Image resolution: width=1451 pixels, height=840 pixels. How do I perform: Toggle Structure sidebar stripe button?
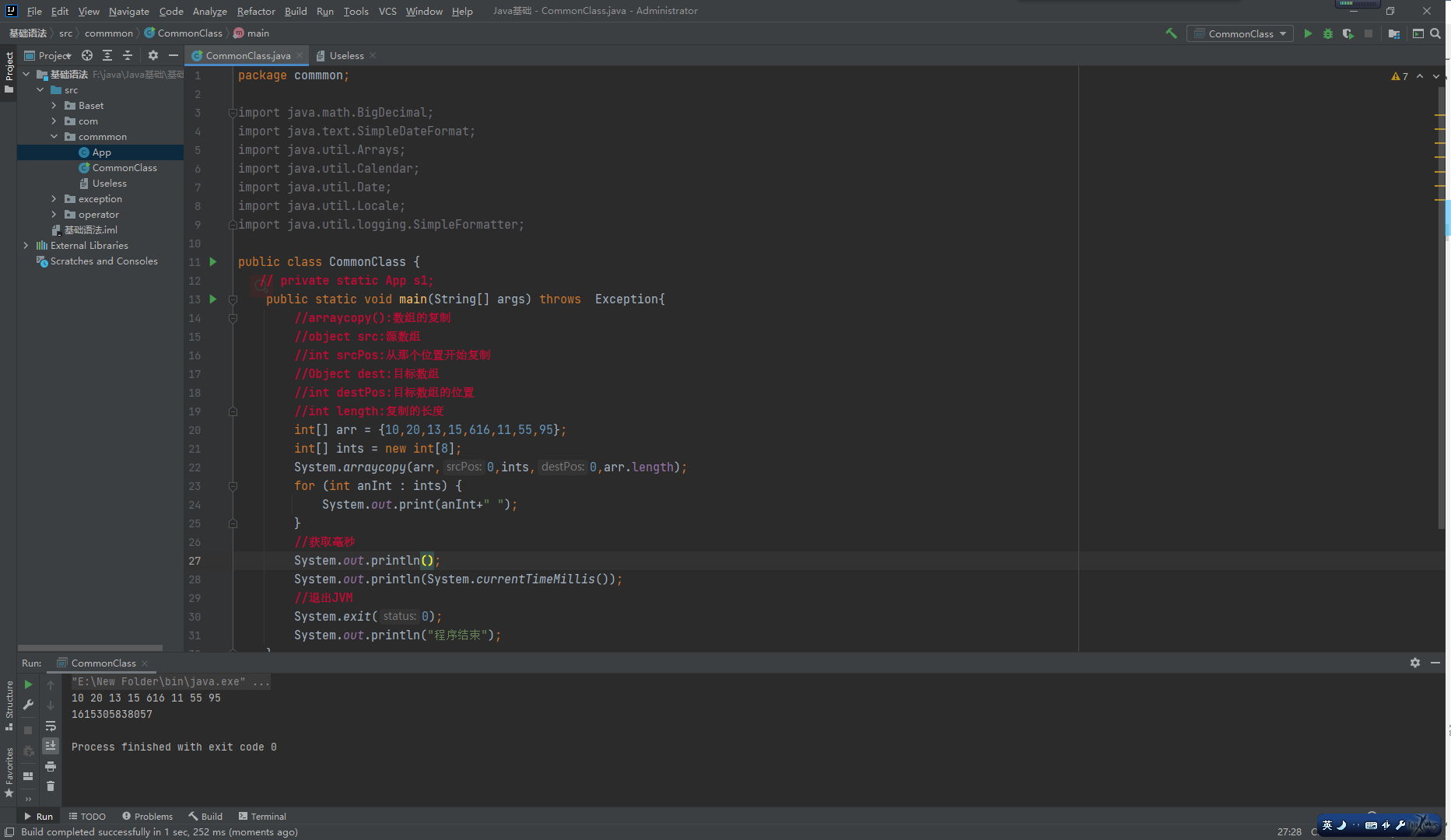[9, 705]
